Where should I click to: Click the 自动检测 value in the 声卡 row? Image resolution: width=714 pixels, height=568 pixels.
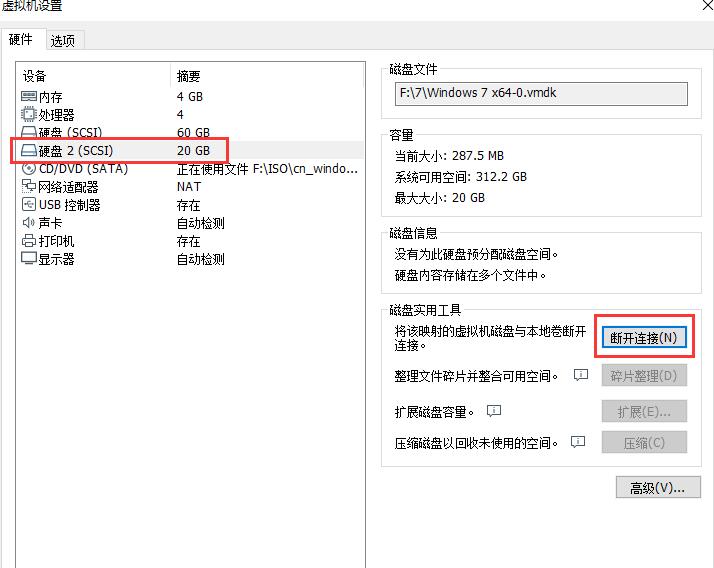coord(201,223)
